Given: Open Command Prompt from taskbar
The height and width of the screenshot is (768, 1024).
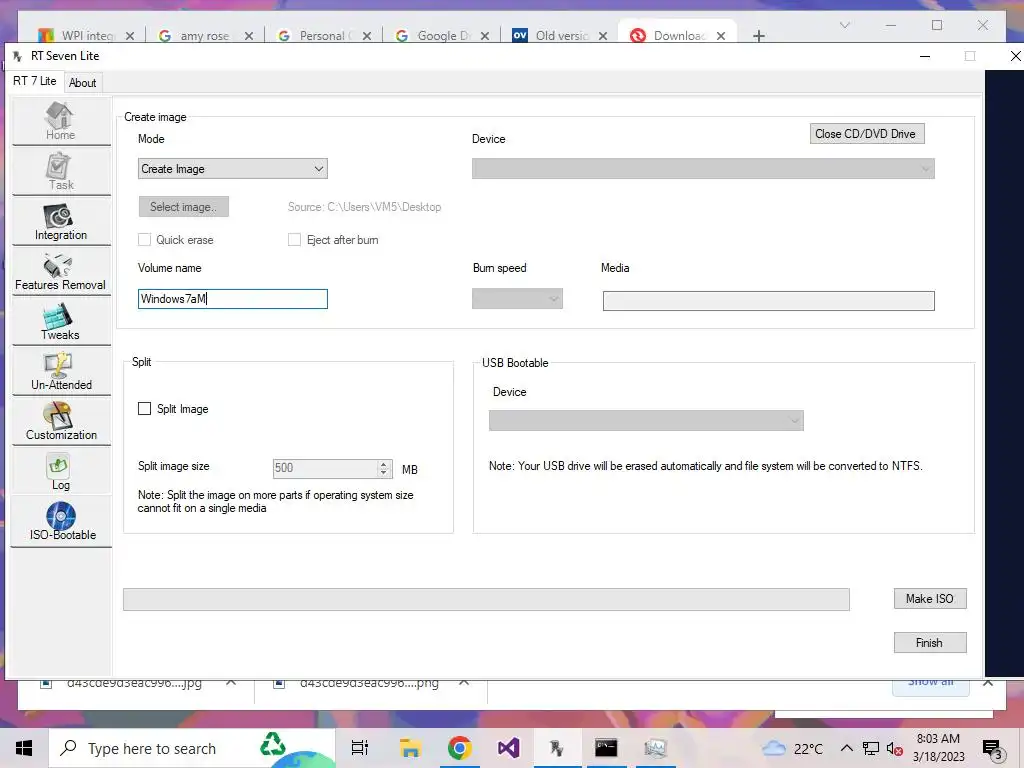Looking at the screenshot, I should [606, 748].
